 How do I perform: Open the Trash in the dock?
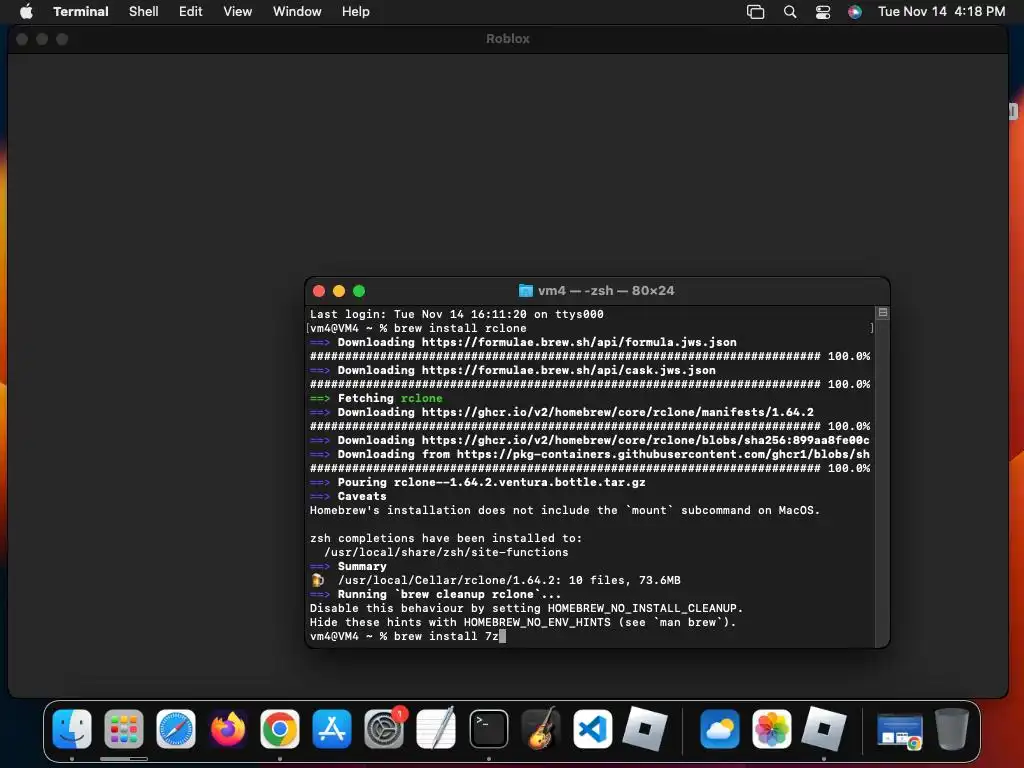click(952, 729)
